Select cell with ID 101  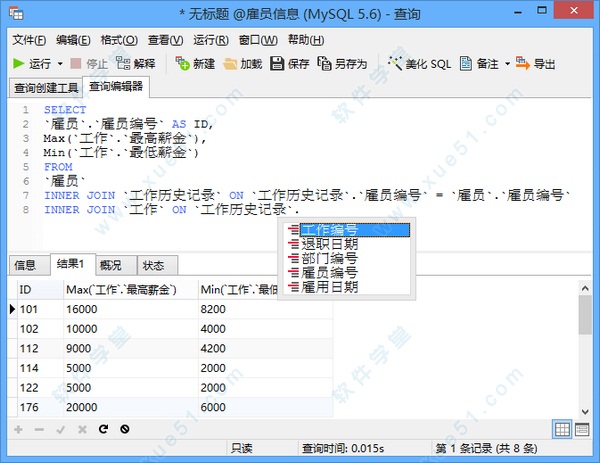pos(40,309)
